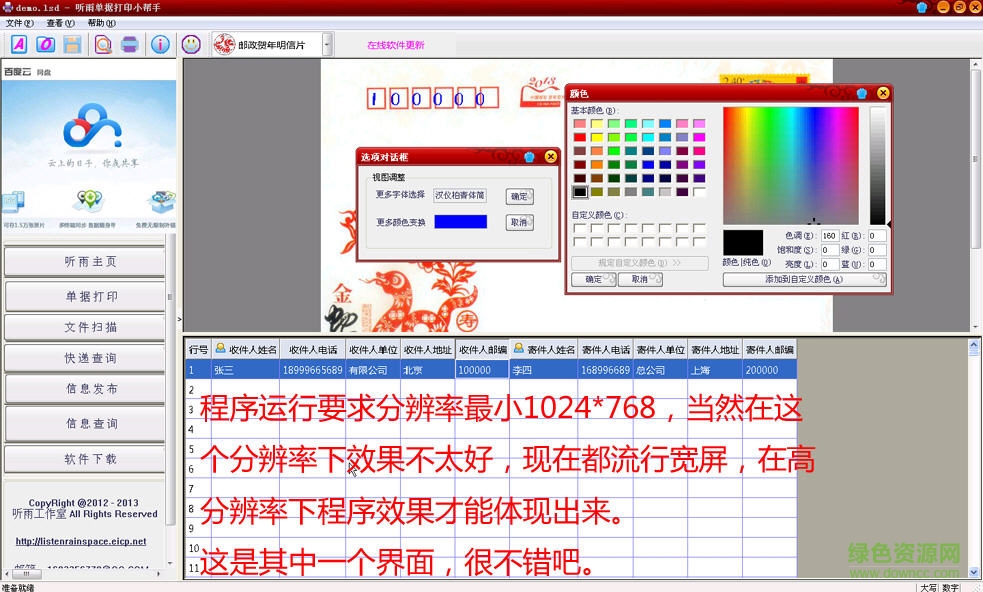Open print preview with the magnifier icon
The image size is (983, 592).
[102, 45]
